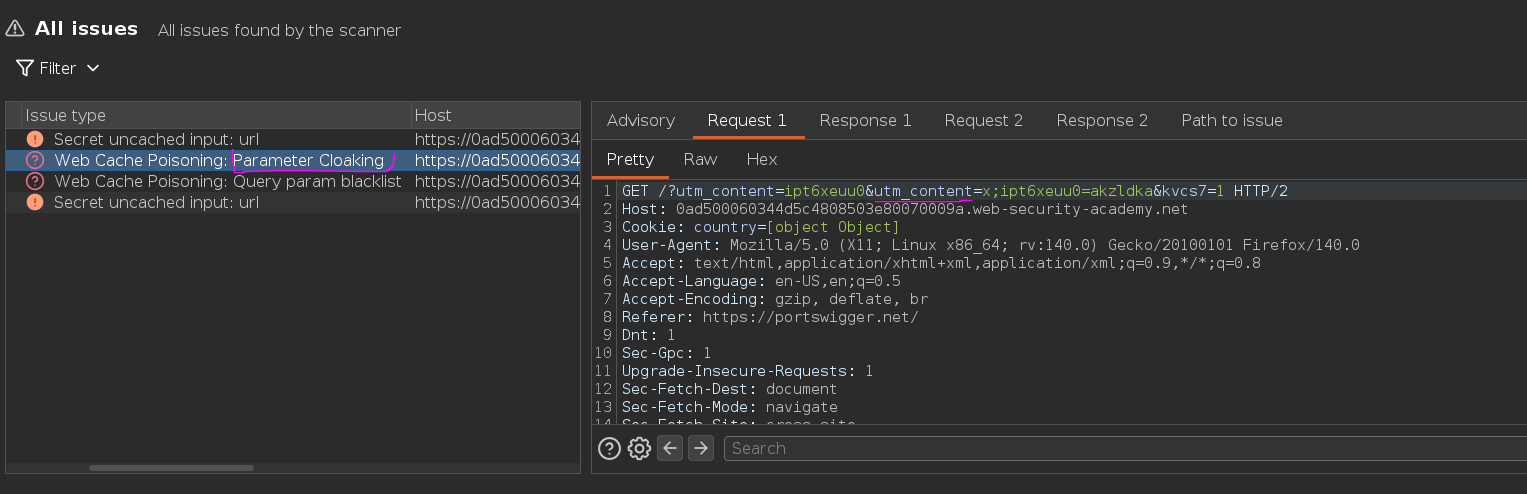This screenshot has width=1527, height=494.
Task: Click the severity icon of first Secret uncached input row
Action: 35,139
